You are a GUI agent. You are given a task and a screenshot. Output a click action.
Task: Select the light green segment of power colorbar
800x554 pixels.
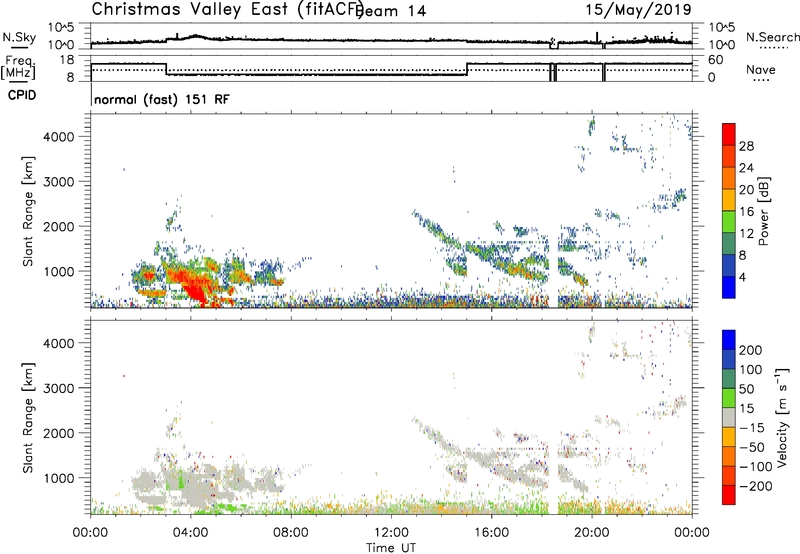coord(729,221)
